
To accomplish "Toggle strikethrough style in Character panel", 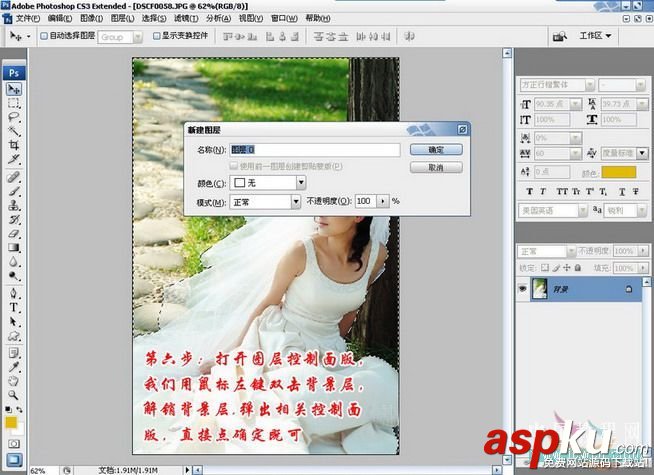I will [x=635, y=191].
